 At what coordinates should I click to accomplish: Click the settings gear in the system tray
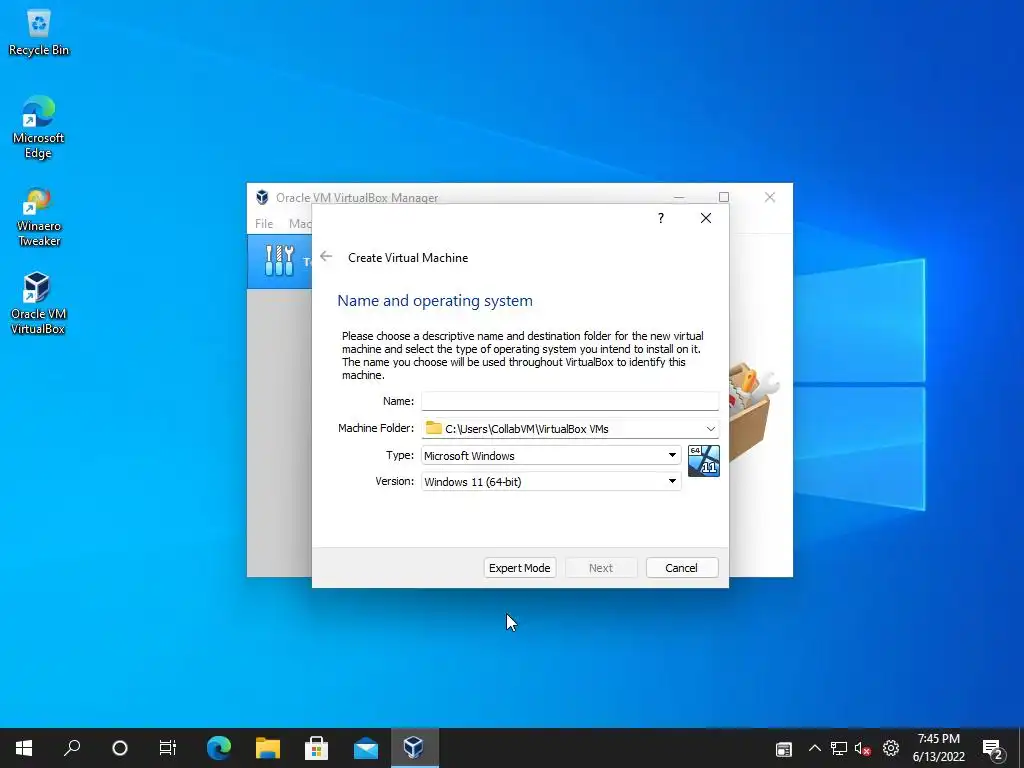(x=891, y=748)
